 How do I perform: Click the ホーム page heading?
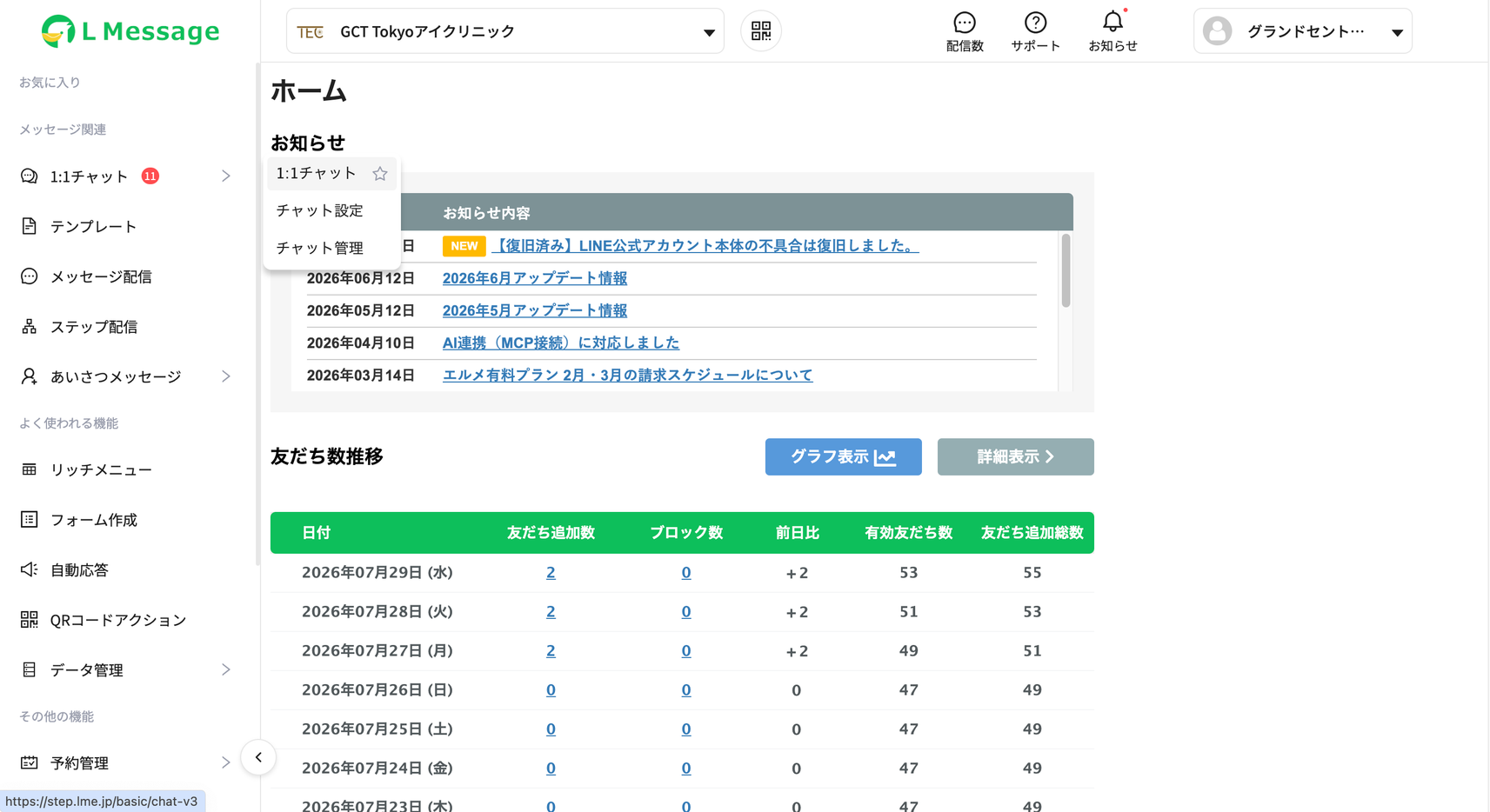tap(309, 91)
